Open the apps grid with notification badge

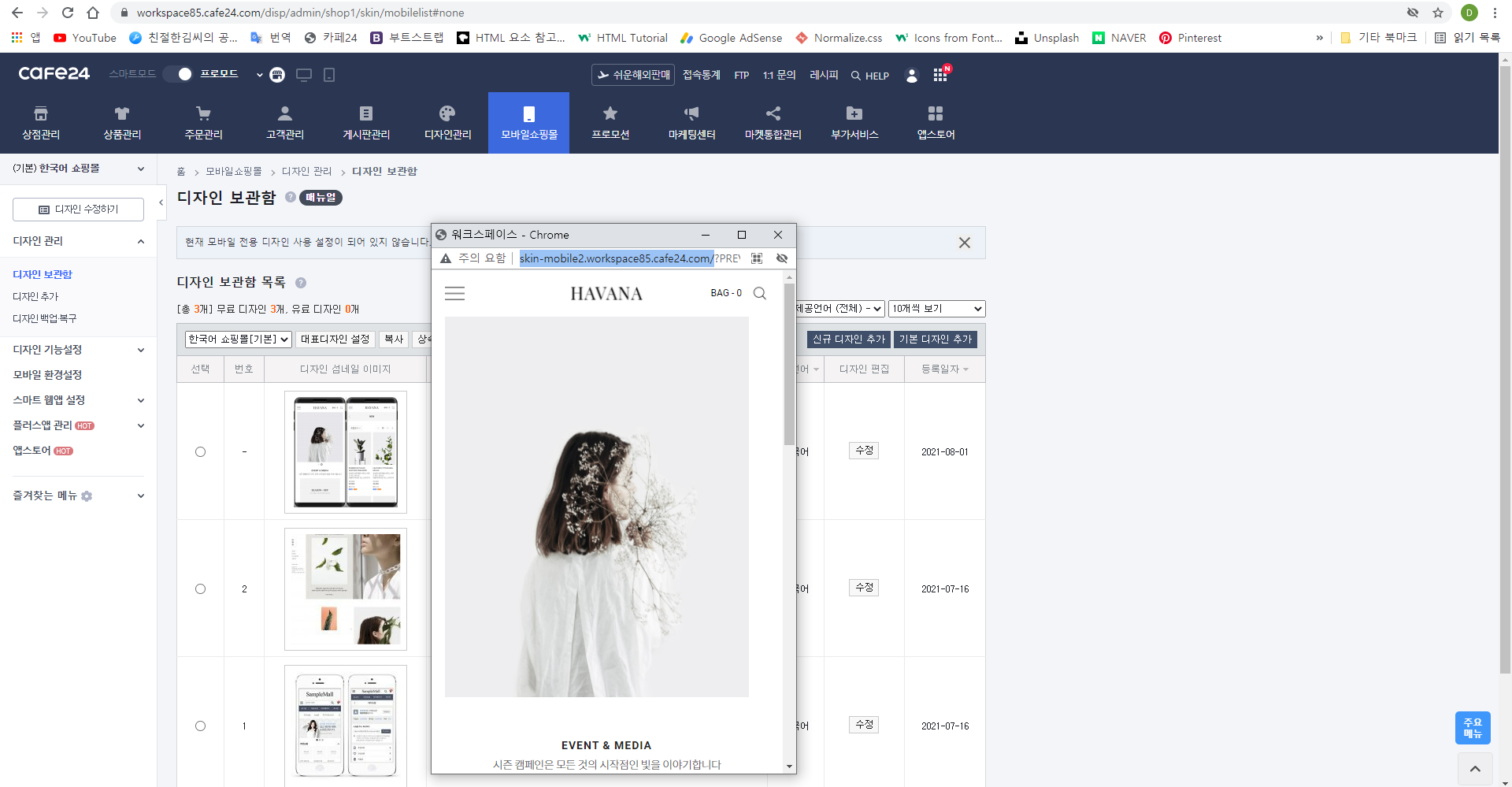point(940,75)
